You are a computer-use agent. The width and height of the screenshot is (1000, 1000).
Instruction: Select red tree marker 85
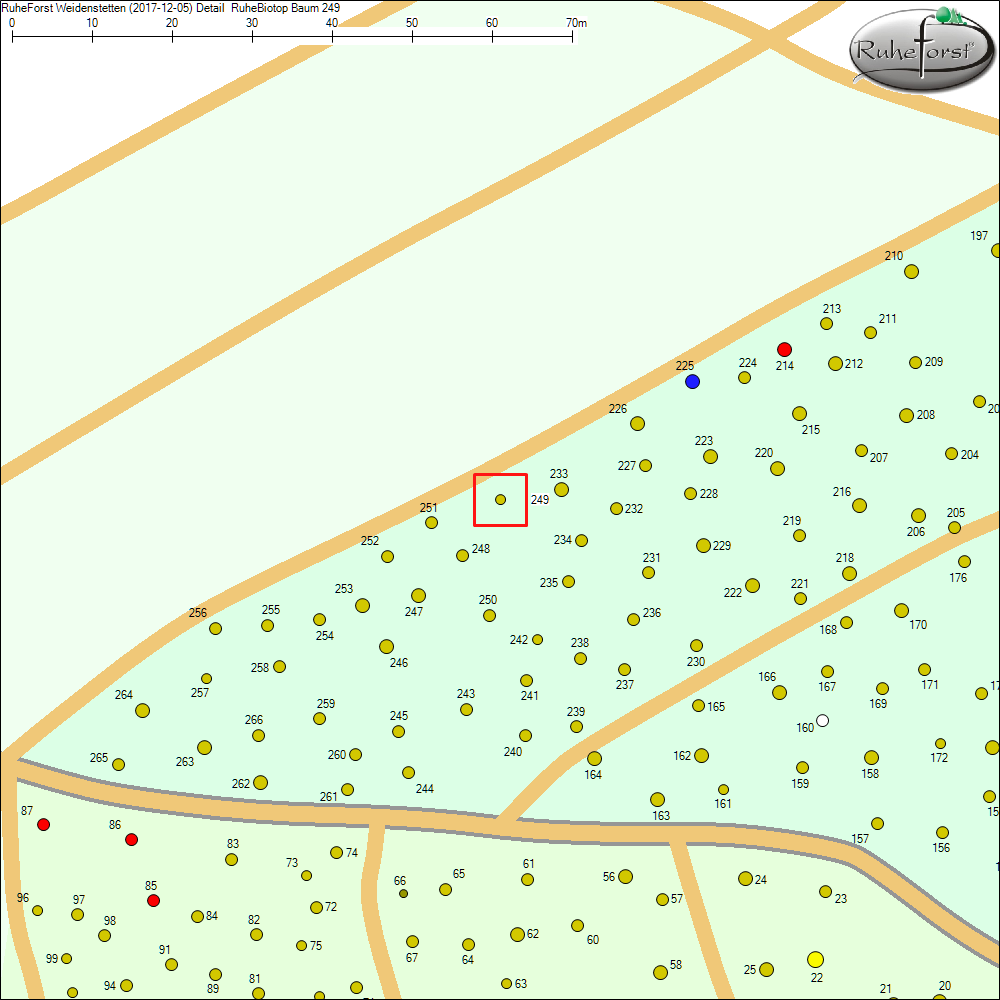(153, 901)
